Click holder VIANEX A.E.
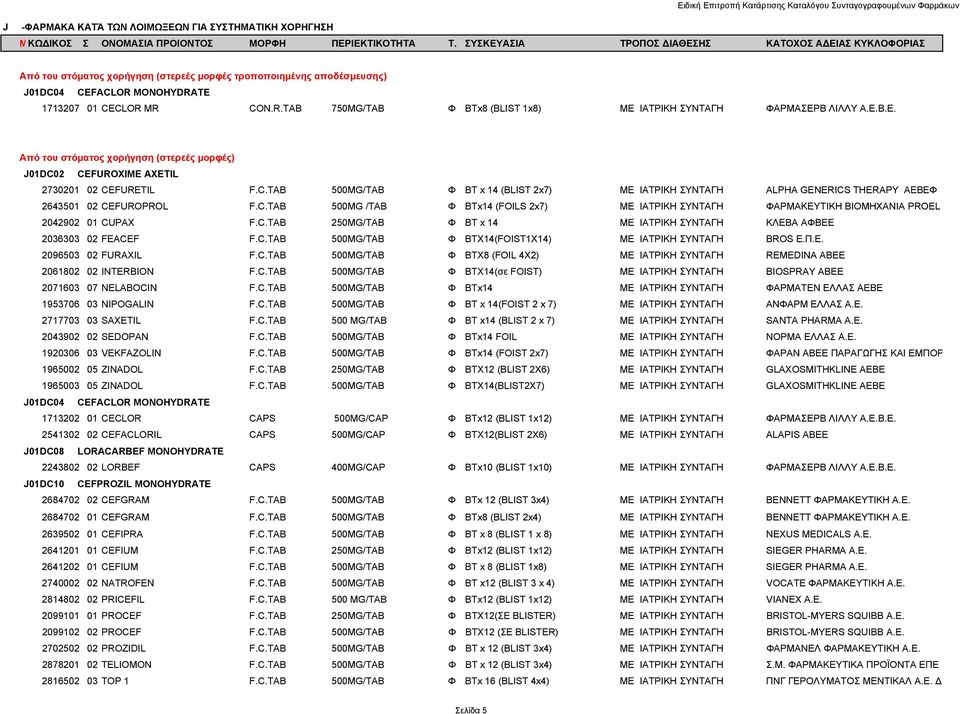 click(x=793, y=599)
